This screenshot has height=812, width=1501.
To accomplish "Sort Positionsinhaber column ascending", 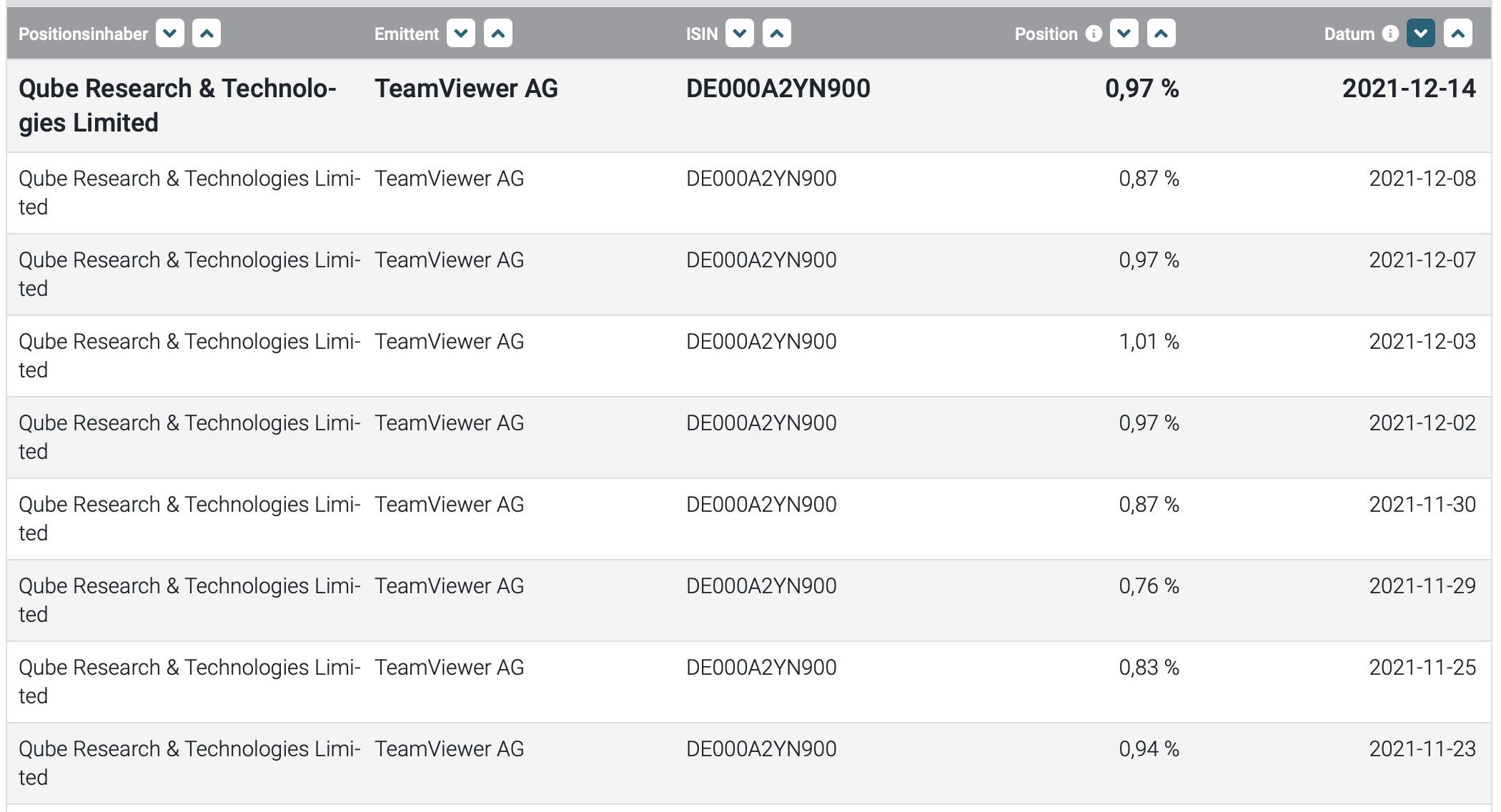I will (x=207, y=34).
